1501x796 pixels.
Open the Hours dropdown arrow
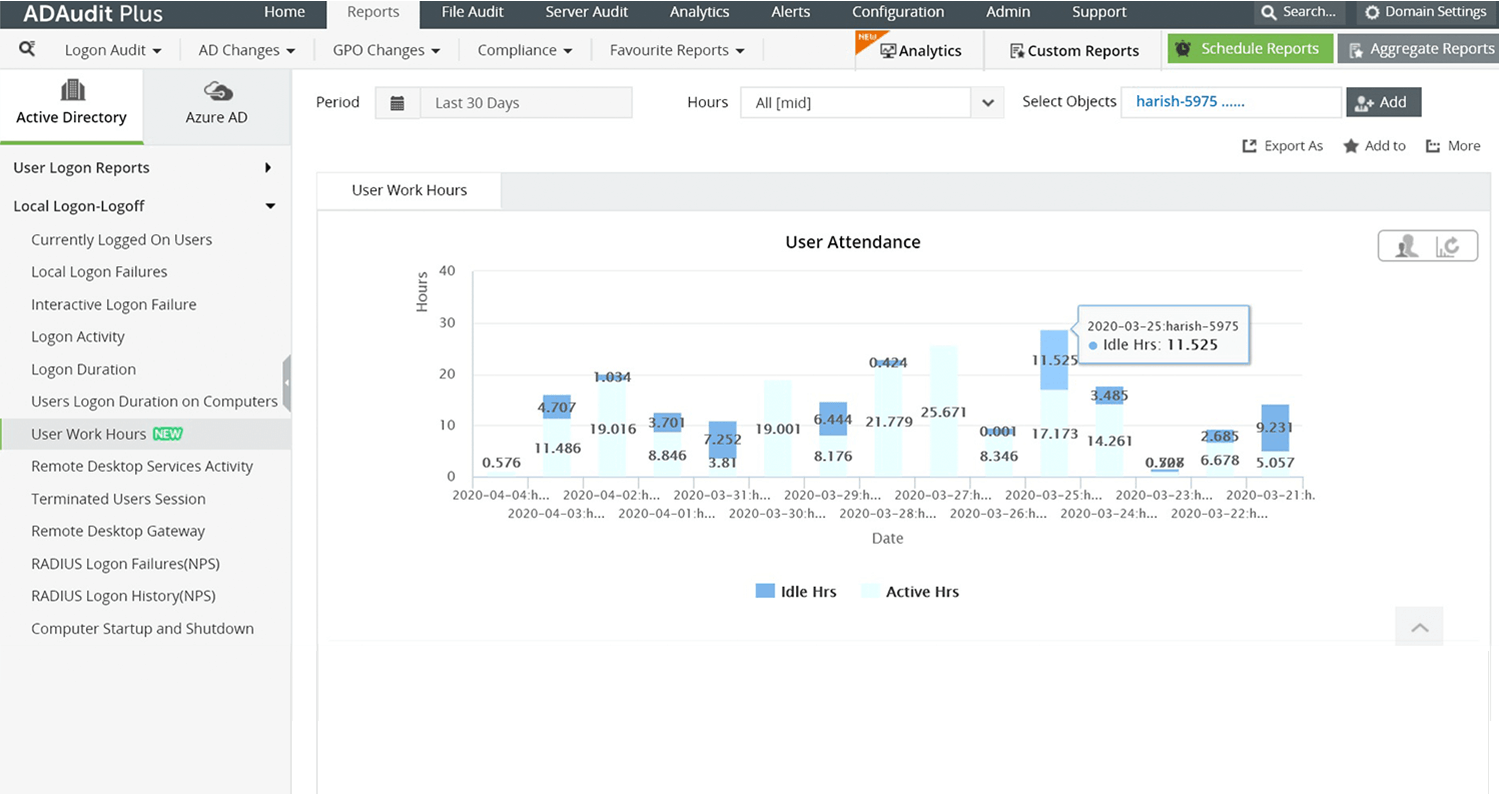click(988, 103)
